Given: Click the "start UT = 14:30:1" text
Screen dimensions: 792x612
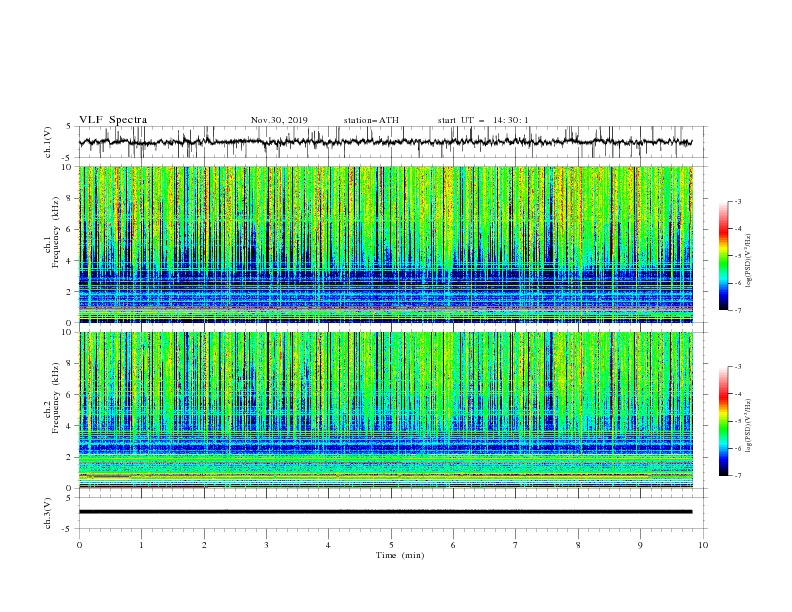Looking at the screenshot, I should click(483, 120).
